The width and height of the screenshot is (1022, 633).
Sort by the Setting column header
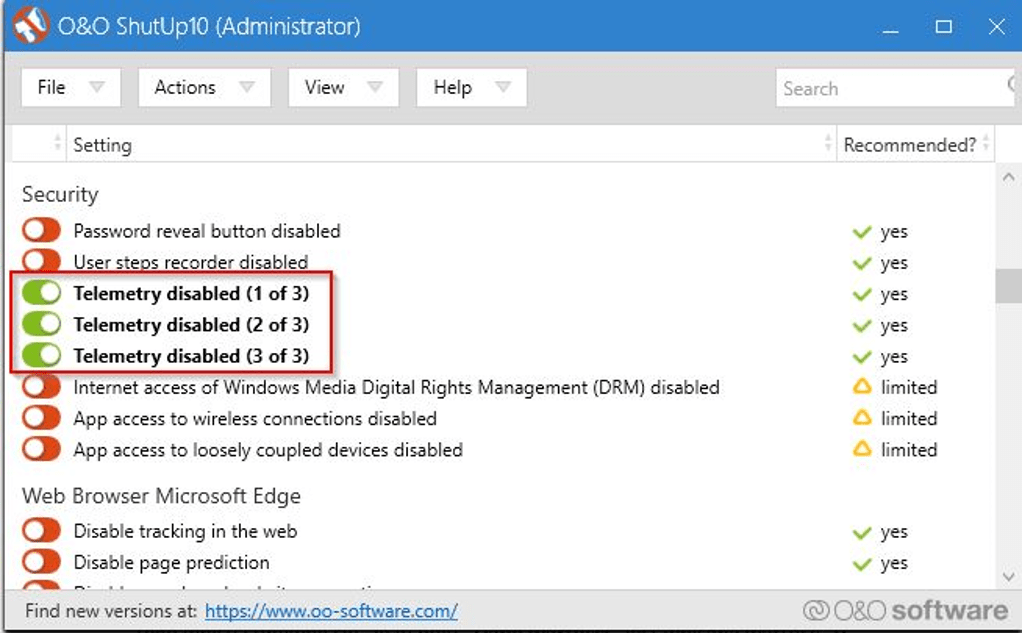(x=102, y=145)
